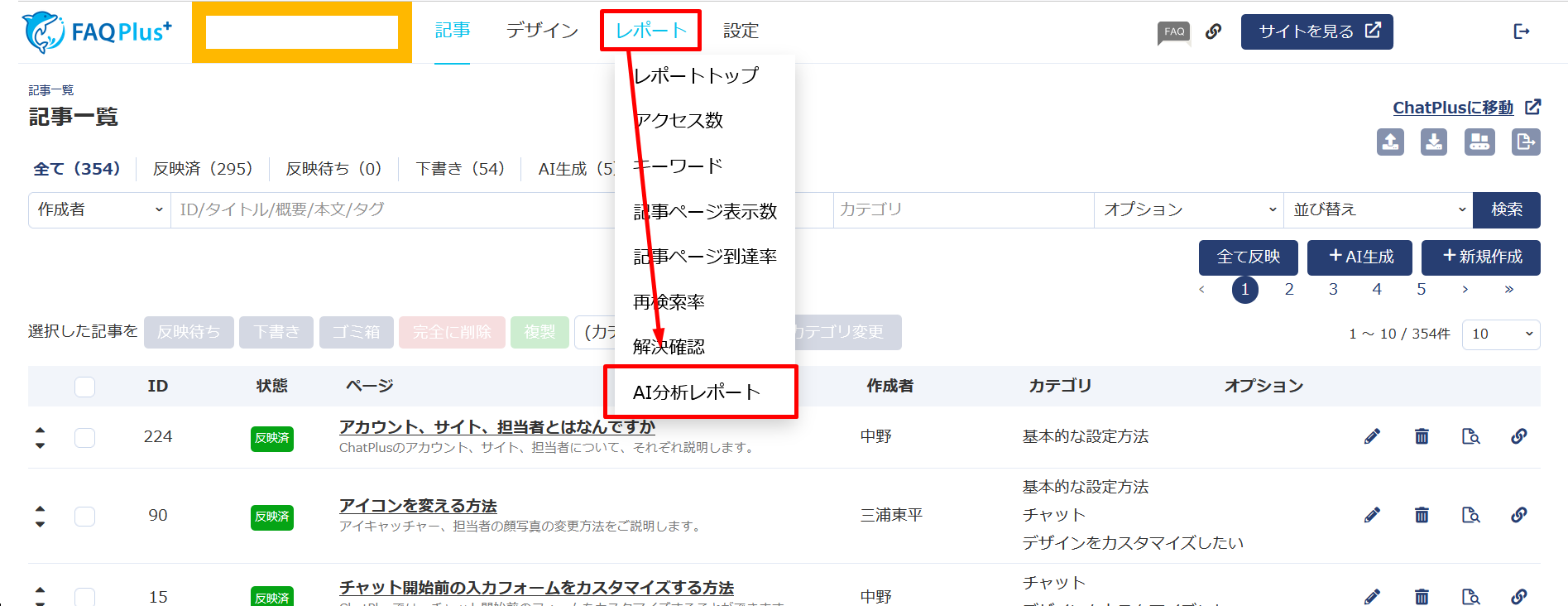Viewport: 1568px width, 606px height.
Task: Edit article 15 with pencil icon
Action: (x=1372, y=596)
